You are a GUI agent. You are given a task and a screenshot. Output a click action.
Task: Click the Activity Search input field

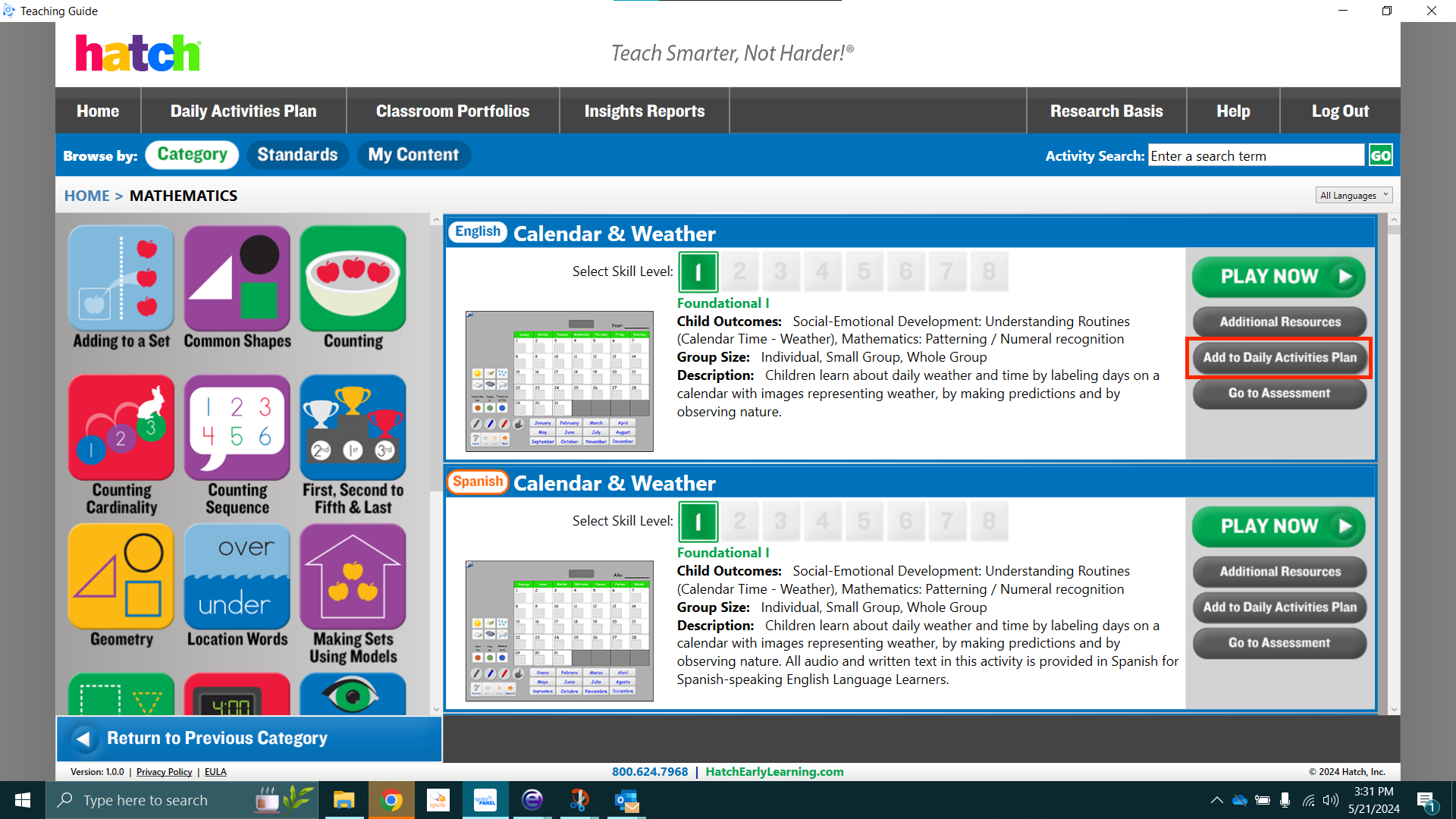pyautogui.click(x=1256, y=155)
